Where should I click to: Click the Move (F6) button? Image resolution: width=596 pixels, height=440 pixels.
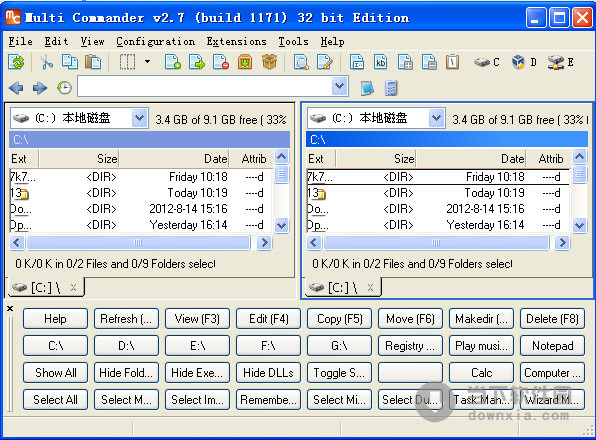coord(410,318)
